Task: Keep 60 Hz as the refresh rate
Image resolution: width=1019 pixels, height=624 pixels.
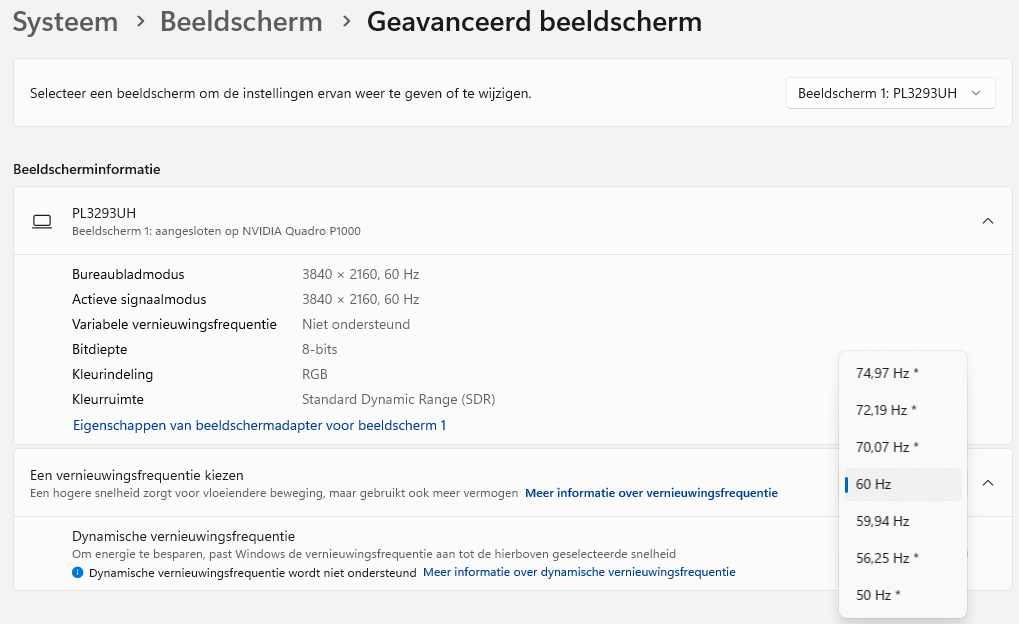Action: pyautogui.click(x=901, y=483)
